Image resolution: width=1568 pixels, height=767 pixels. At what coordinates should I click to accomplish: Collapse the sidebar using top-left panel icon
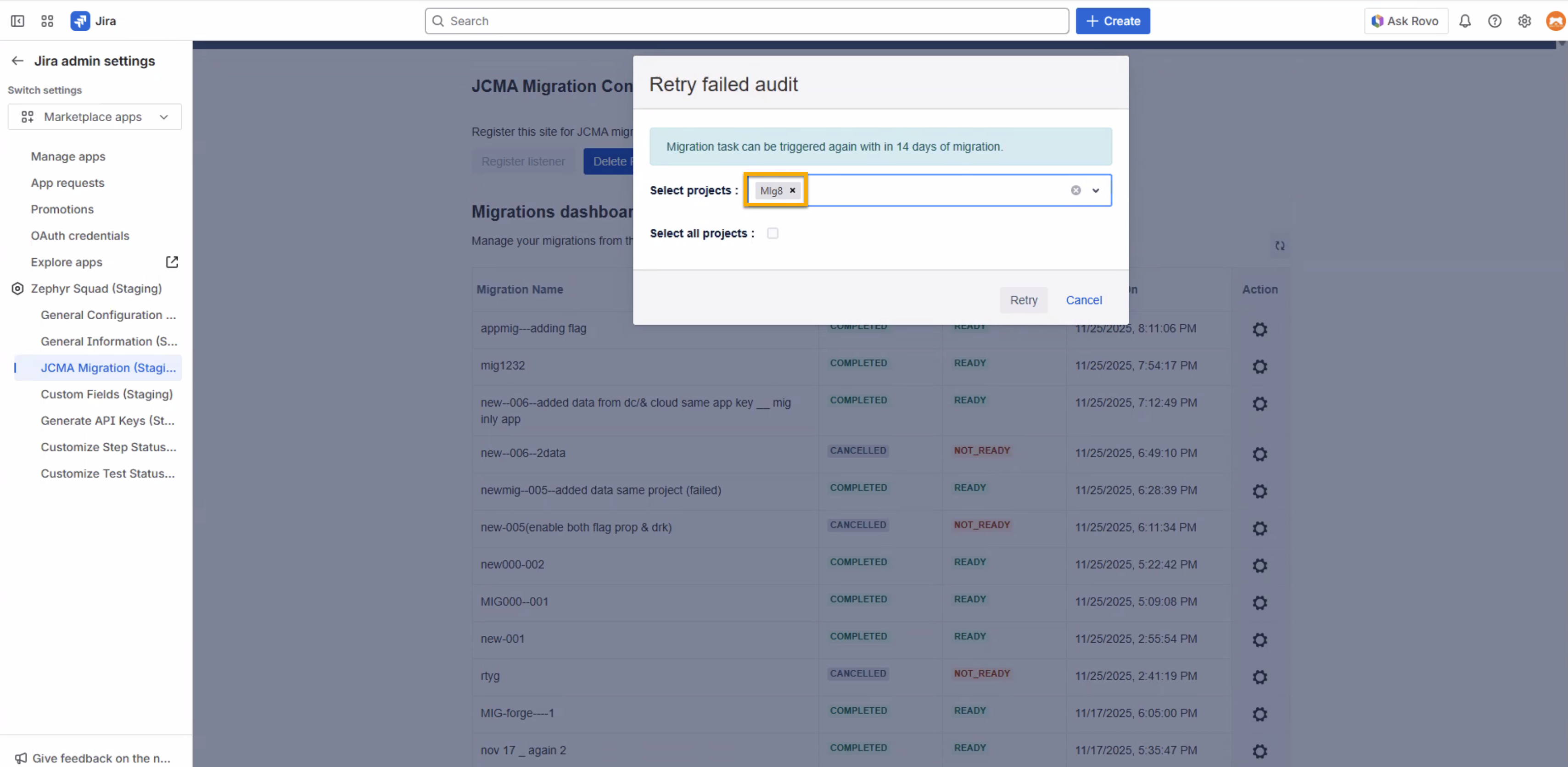(17, 21)
